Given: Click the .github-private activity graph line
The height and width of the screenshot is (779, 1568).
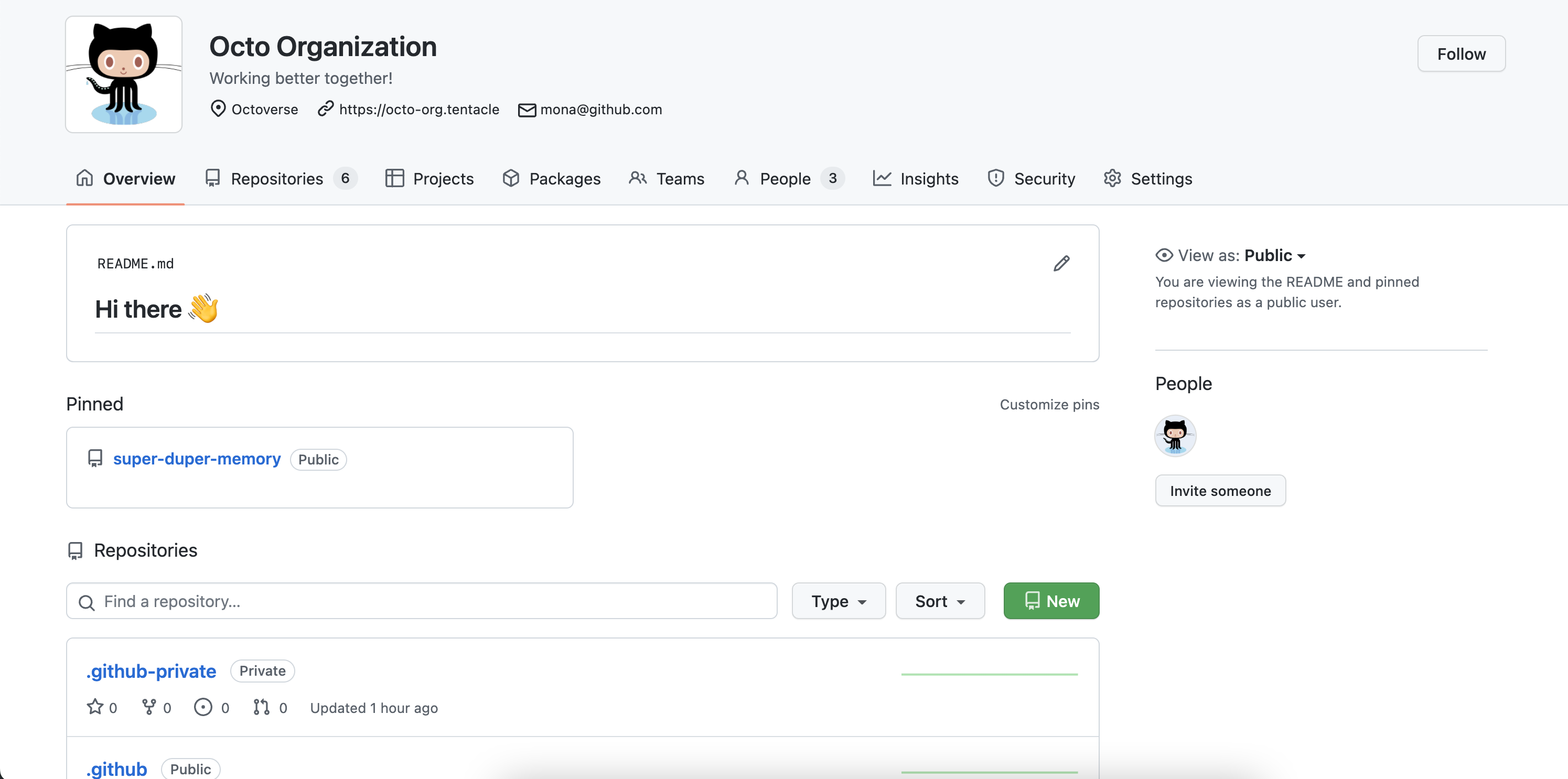Looking at the screenshot, I should pyautogui.click(x=990, y=674).
